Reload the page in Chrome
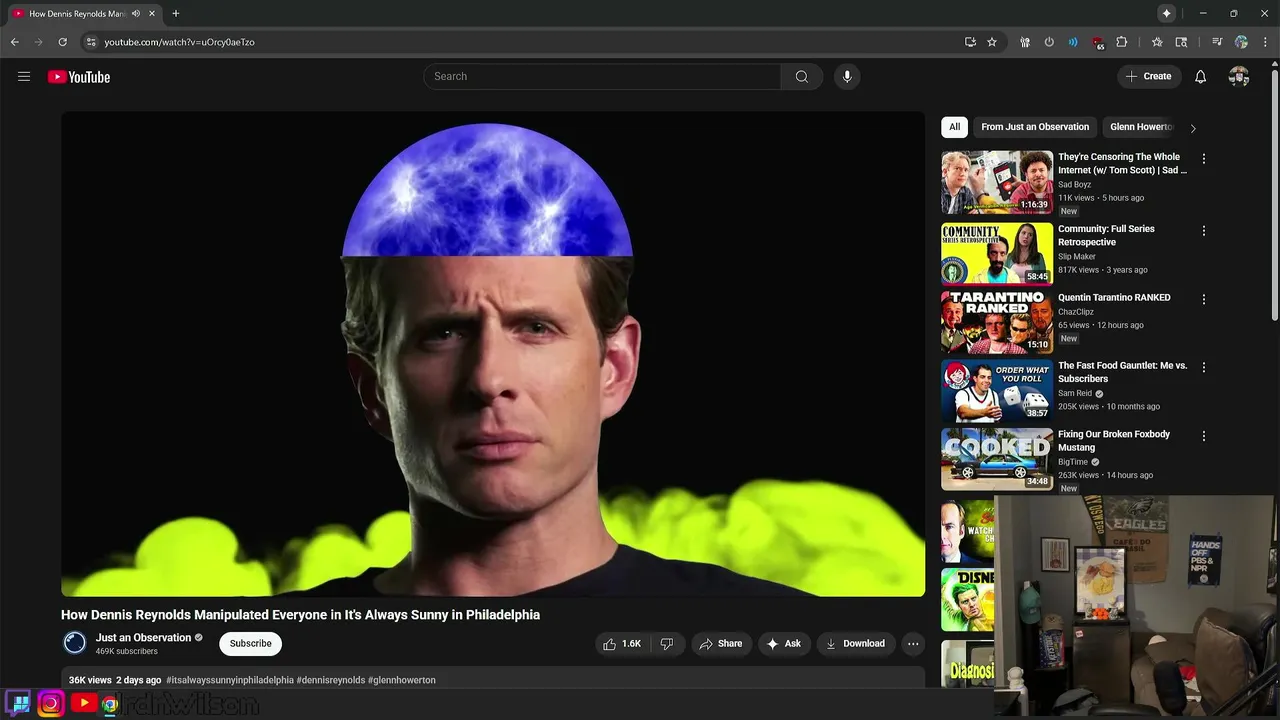 click(x=62, y=42)
